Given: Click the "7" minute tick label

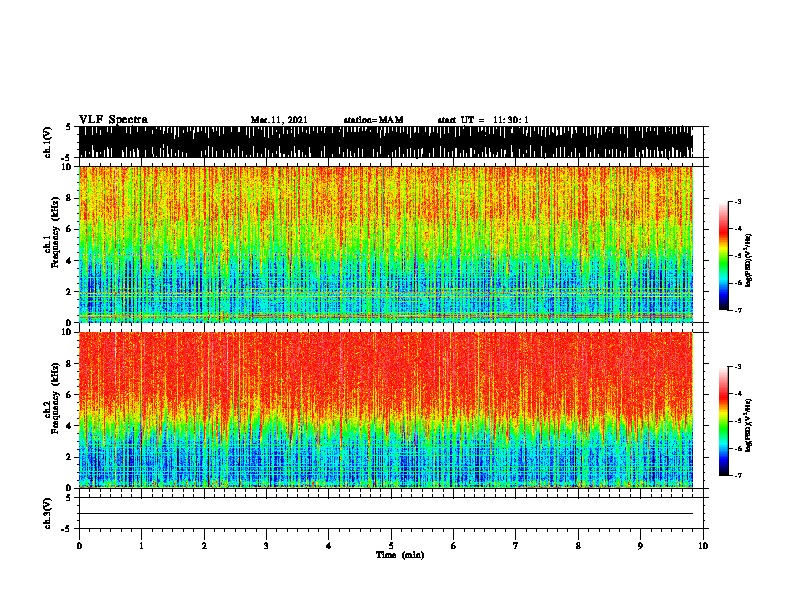Looking at the screenshot, I should (x=516, y=546).
